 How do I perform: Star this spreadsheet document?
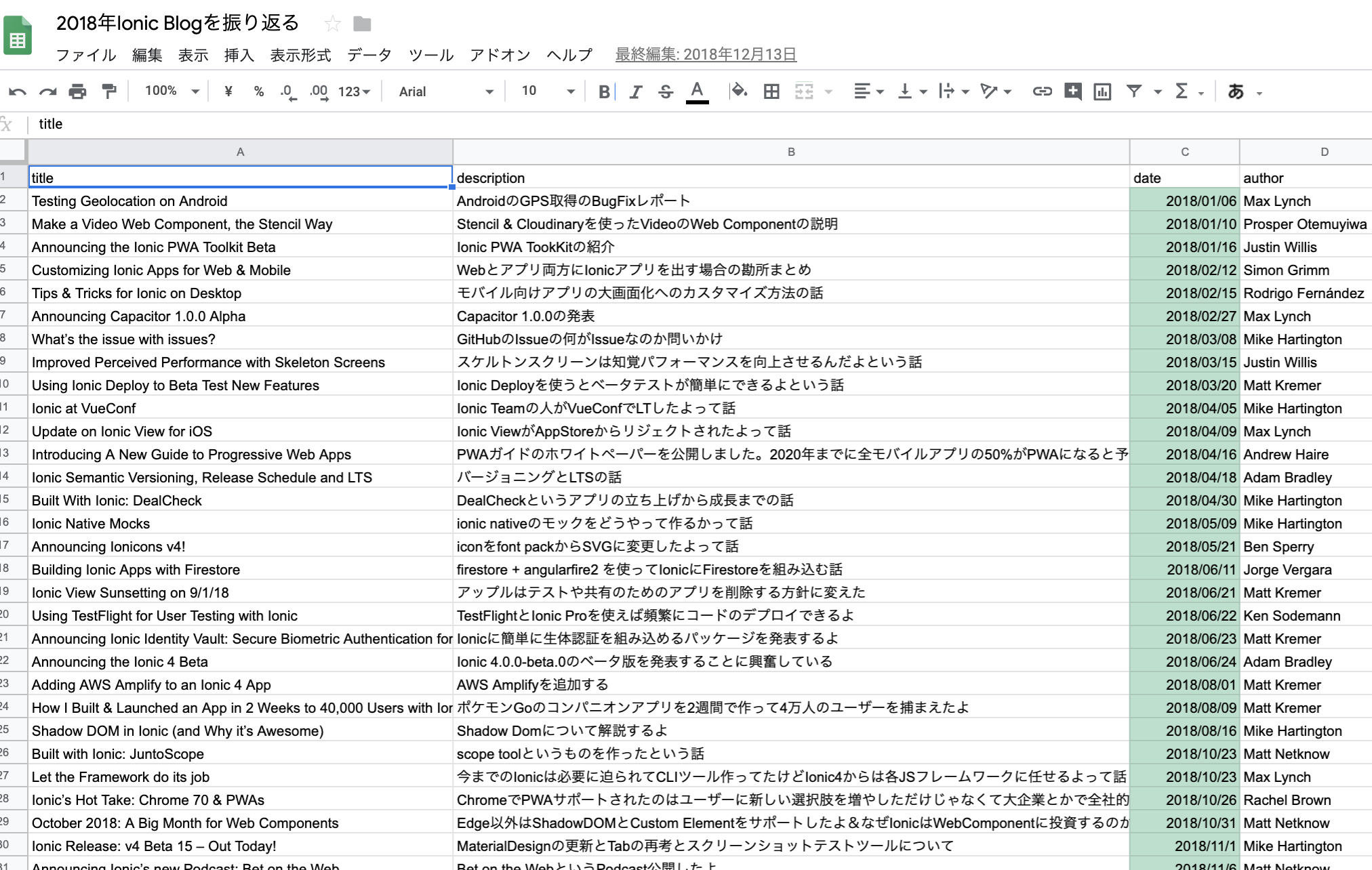pyautogui.click(x=332, y=24)
